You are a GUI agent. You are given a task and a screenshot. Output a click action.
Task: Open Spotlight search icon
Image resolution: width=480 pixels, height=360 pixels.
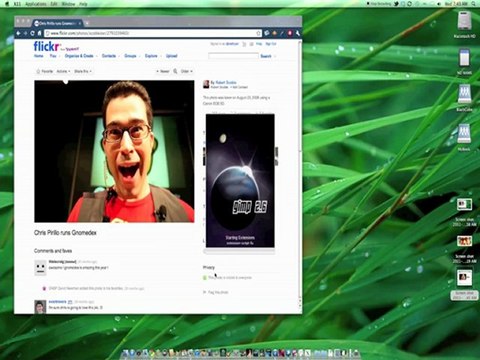[x=474, y=4]
